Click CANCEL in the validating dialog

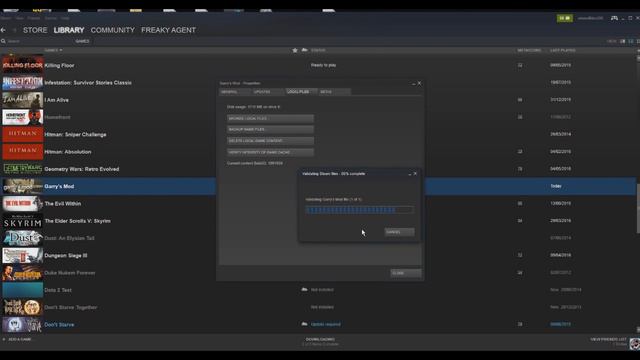tap(400, 232)
